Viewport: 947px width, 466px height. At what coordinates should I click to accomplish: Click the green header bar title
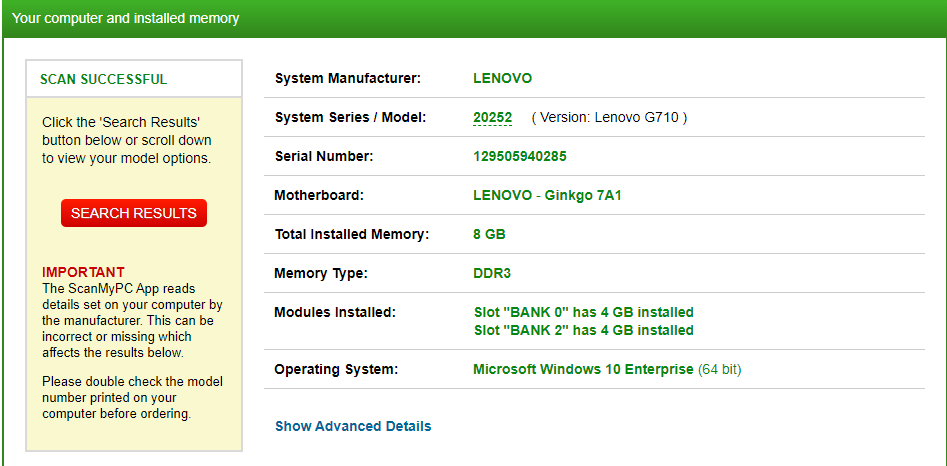[125, 18]
